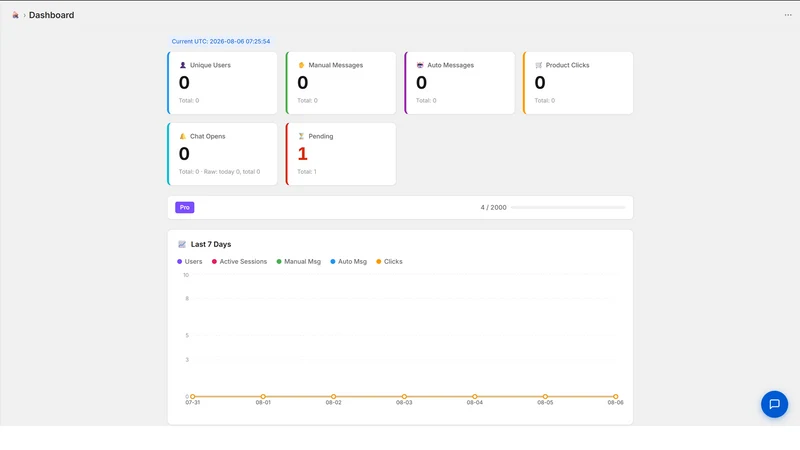Open the Chat Opens stat card
Screen dimensions: 800x450
(222, 154)
